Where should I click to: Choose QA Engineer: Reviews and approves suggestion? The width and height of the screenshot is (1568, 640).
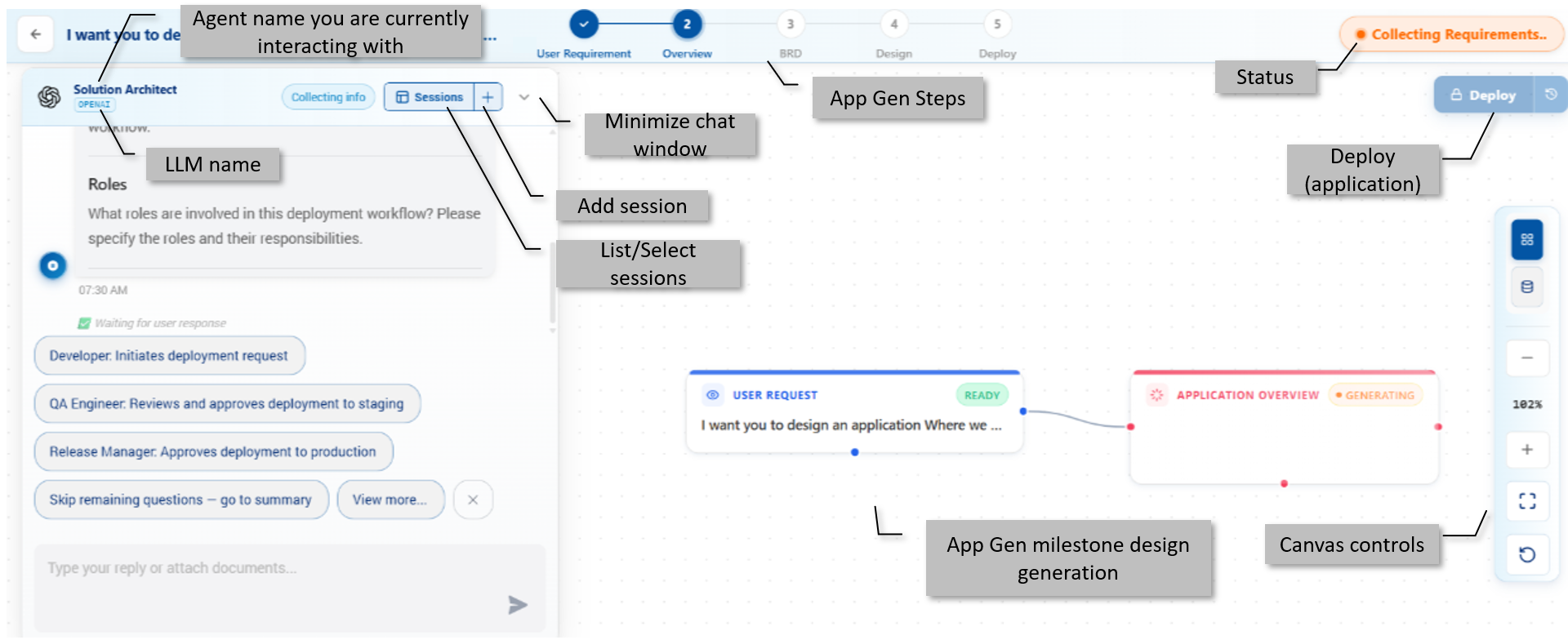pos(227,404)
